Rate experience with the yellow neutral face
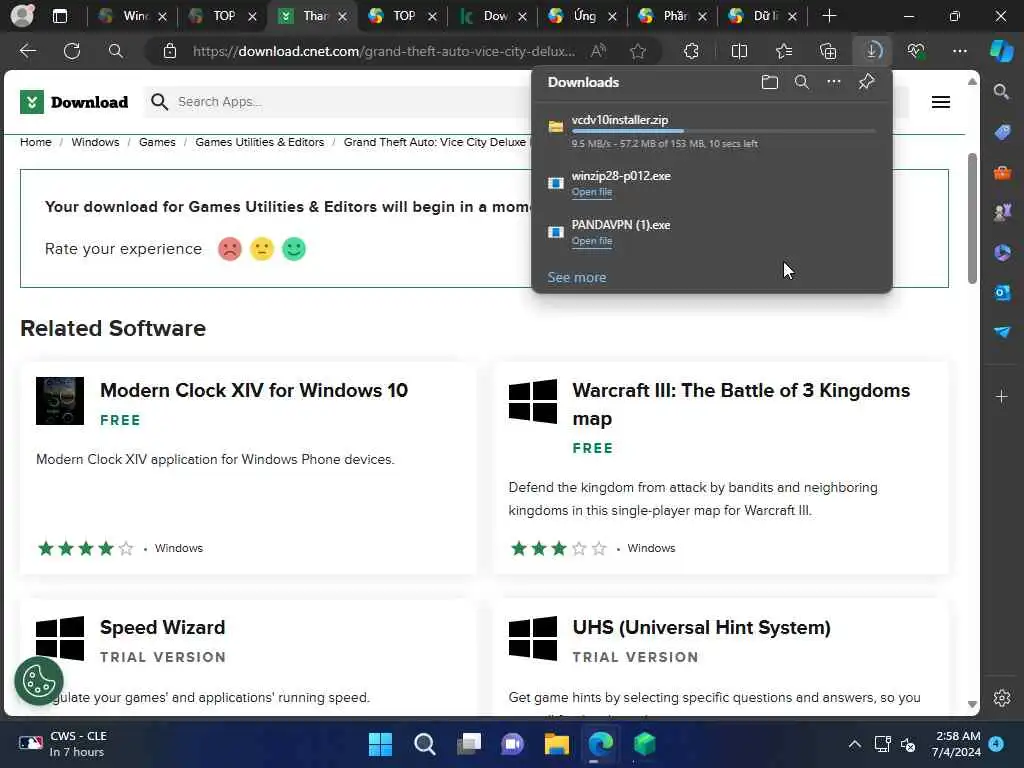This screenshot has width=1024, height=768. (262, 249)
